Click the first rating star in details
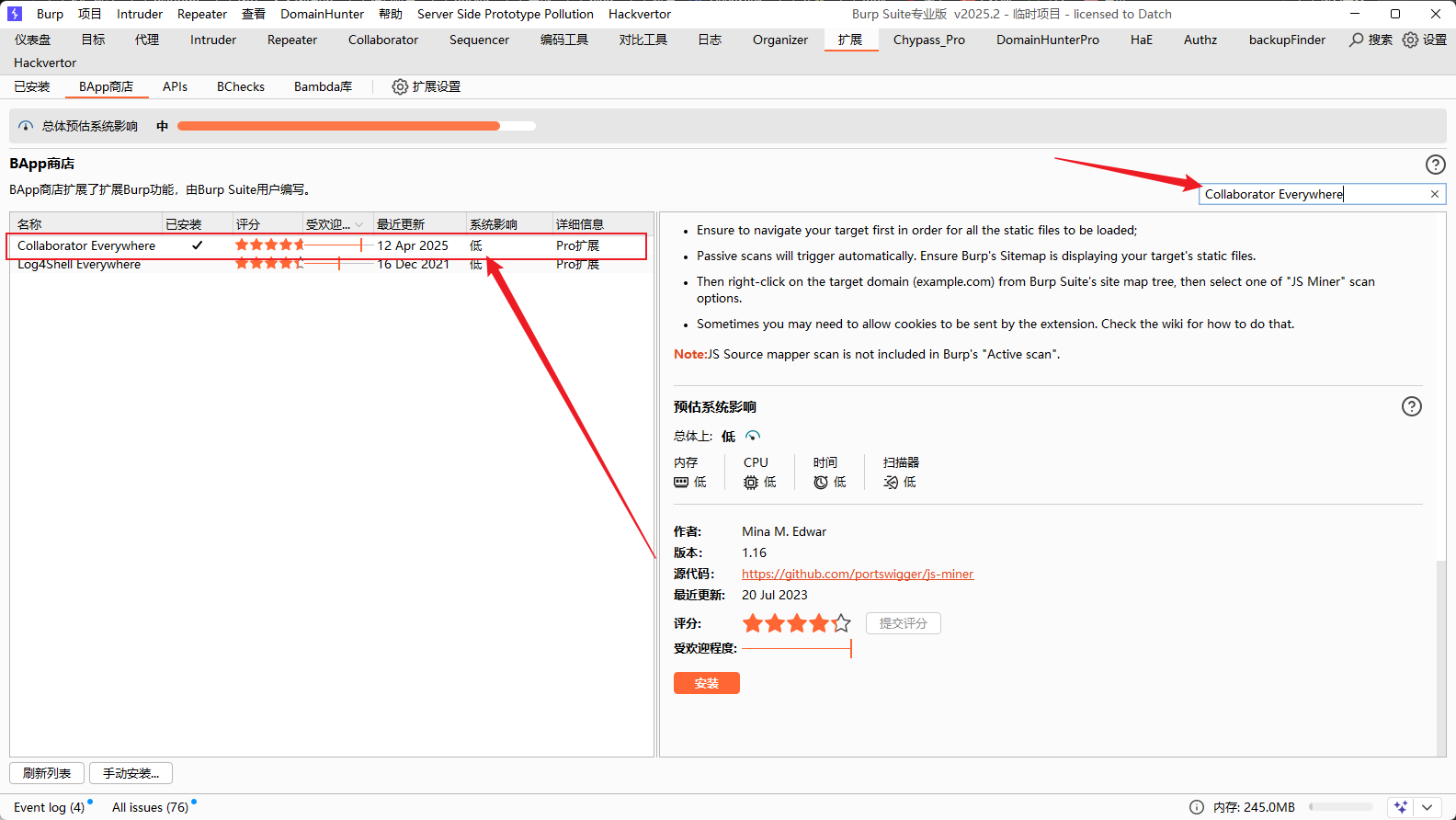 click(x=753, y=623)
